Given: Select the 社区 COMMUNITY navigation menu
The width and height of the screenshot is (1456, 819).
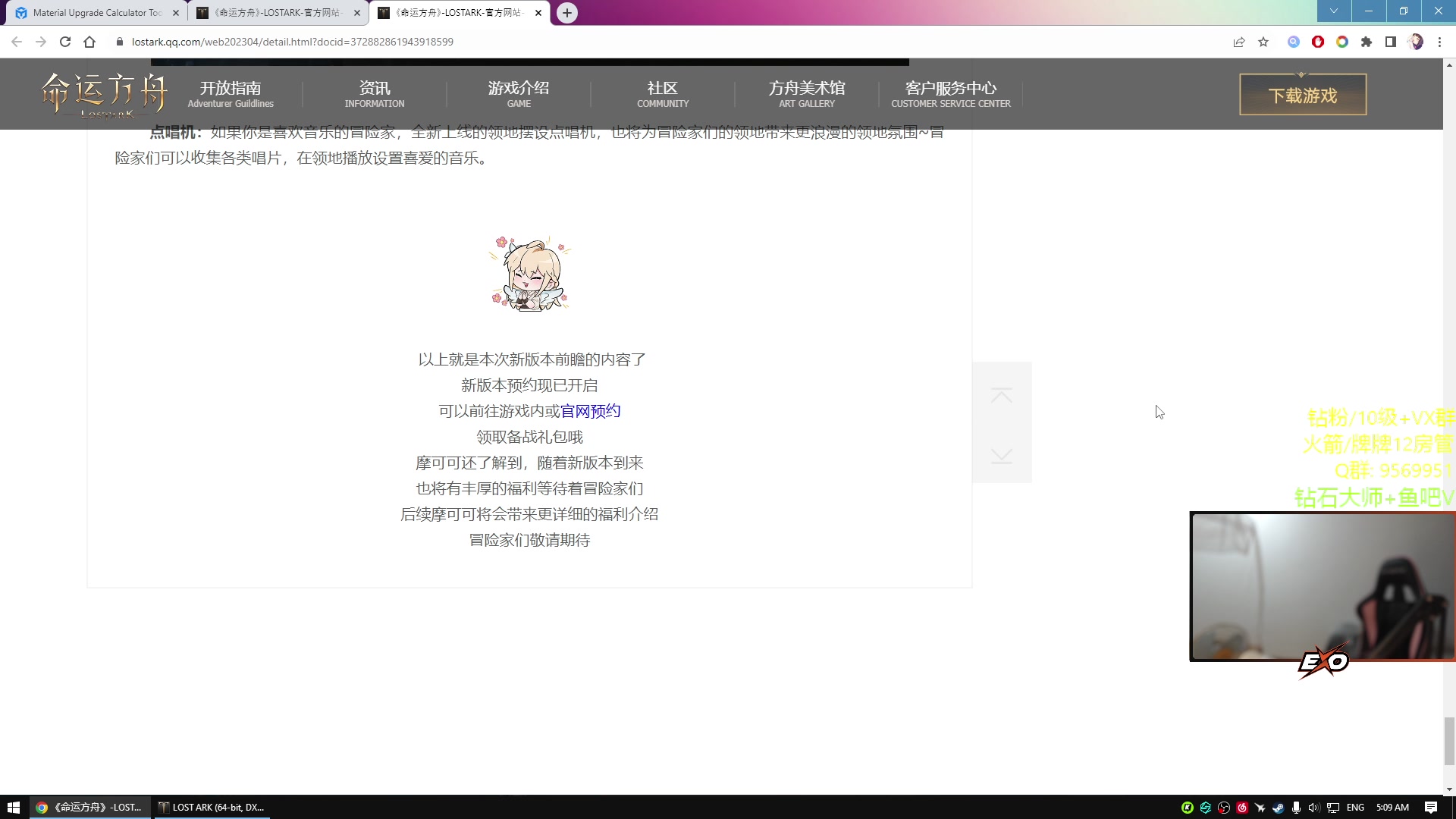Looking at the screenshot, I should (x=663, y=93).
